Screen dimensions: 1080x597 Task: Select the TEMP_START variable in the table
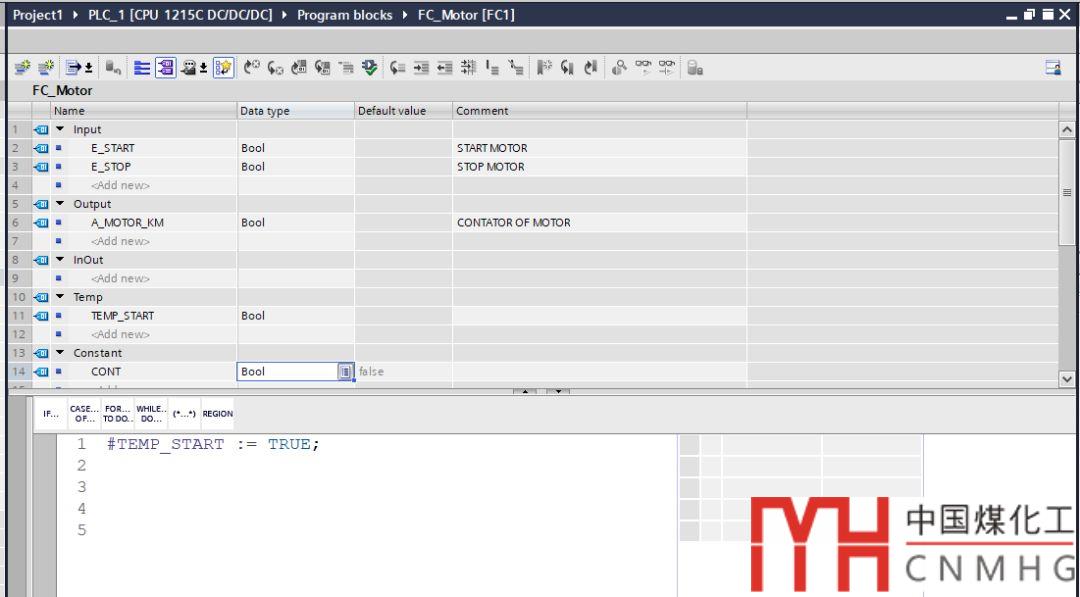123,315
